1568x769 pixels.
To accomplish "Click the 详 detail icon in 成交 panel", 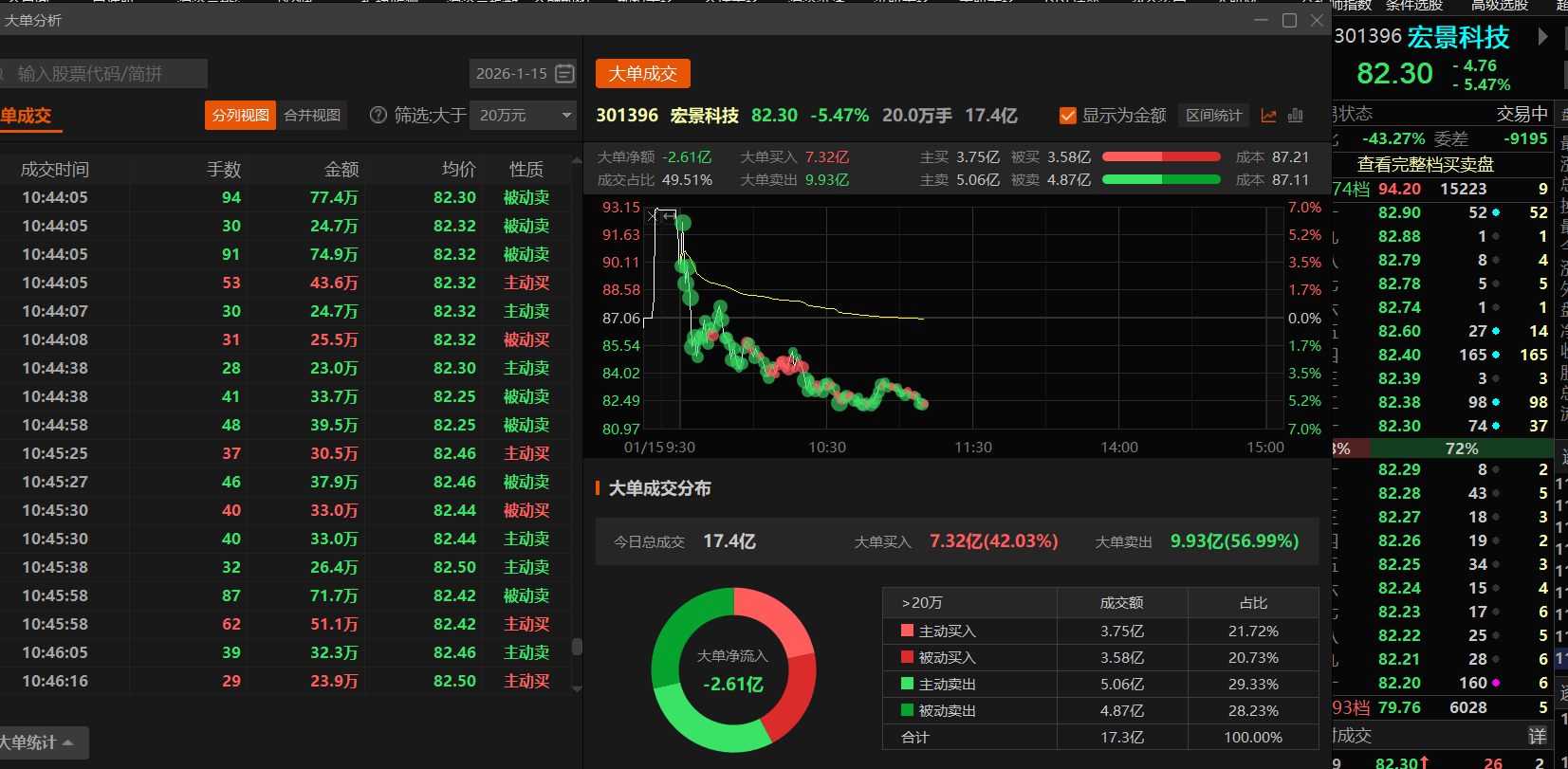I will point(1538,736).
